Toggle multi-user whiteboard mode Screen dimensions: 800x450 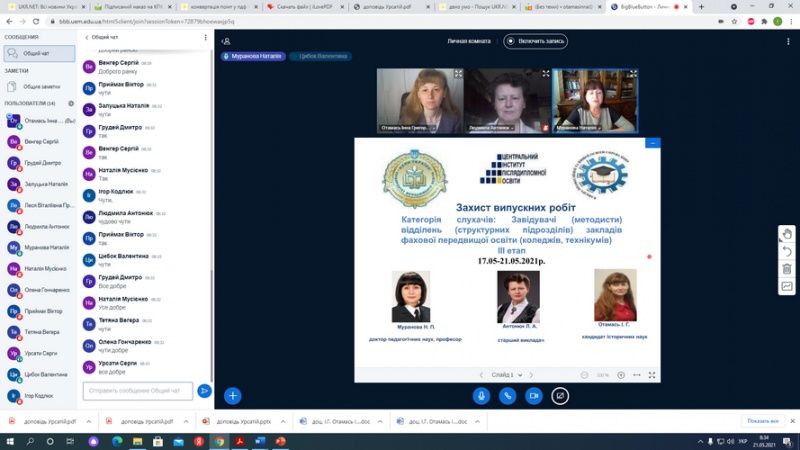pos(787,286)
